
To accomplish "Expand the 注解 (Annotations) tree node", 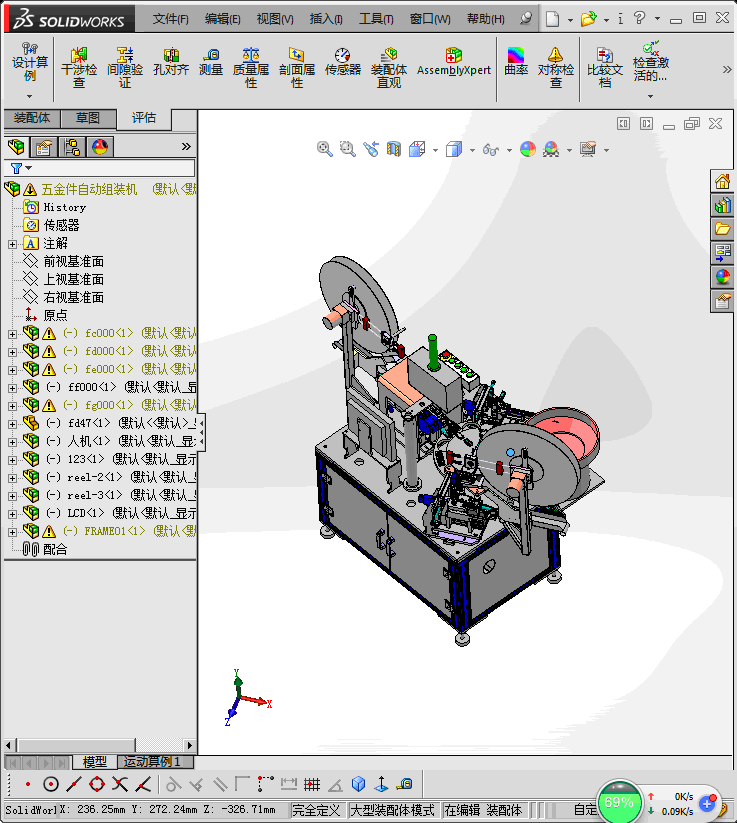I will click(12, 244).
